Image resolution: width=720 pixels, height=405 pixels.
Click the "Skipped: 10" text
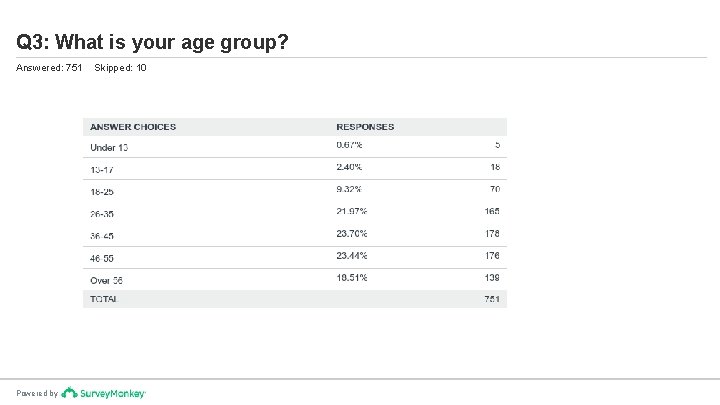click(120, 68)
